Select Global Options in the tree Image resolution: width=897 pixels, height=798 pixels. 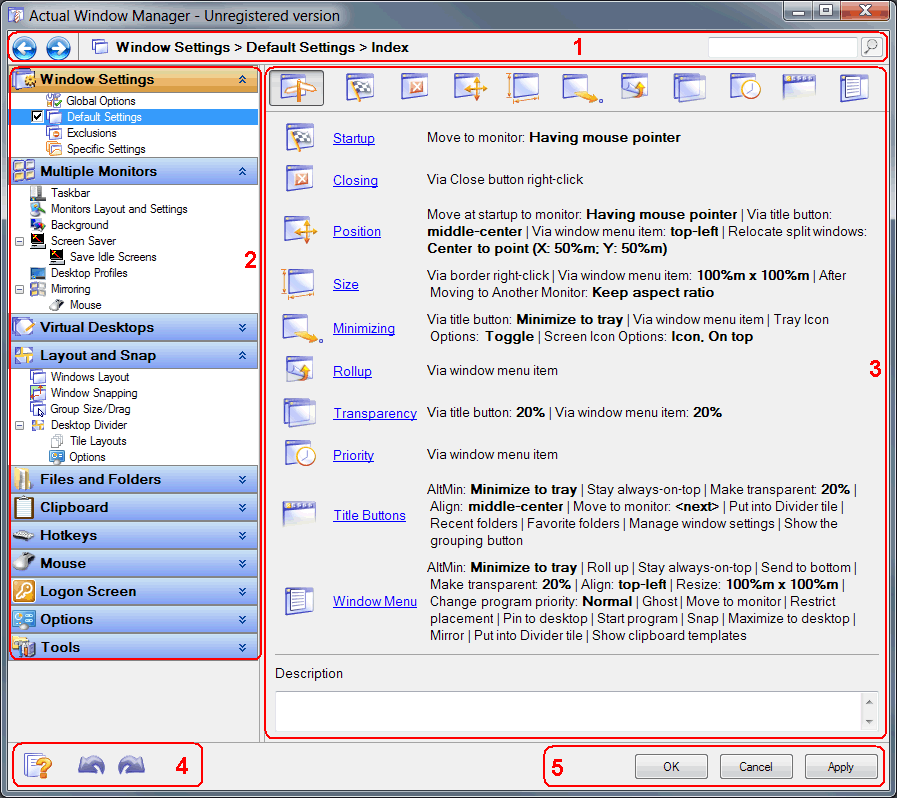(101, 101)
